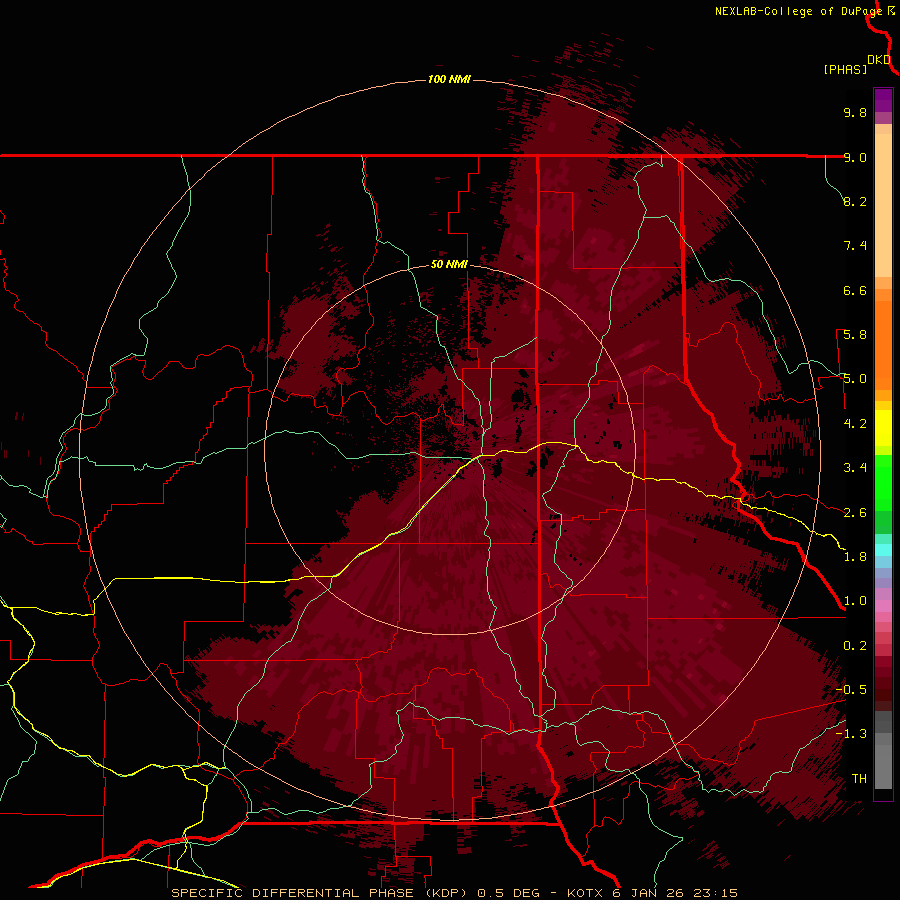Click the 6 JAN 26 date text
This screenshot has height=900, width=900.
pyautogui.click(x=646, y=893)
